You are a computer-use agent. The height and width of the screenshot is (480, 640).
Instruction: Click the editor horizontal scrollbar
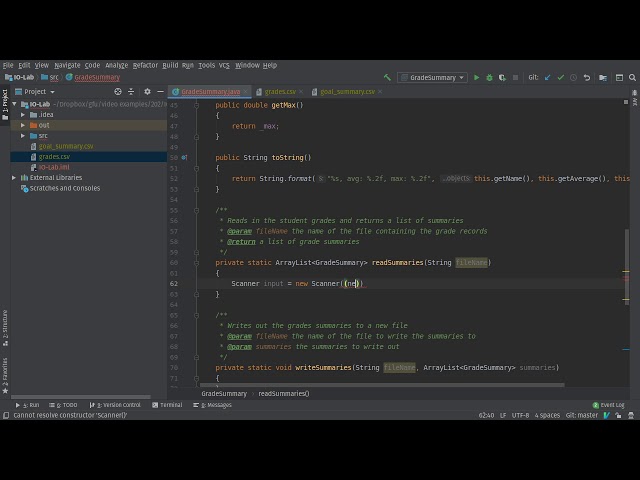382,384
